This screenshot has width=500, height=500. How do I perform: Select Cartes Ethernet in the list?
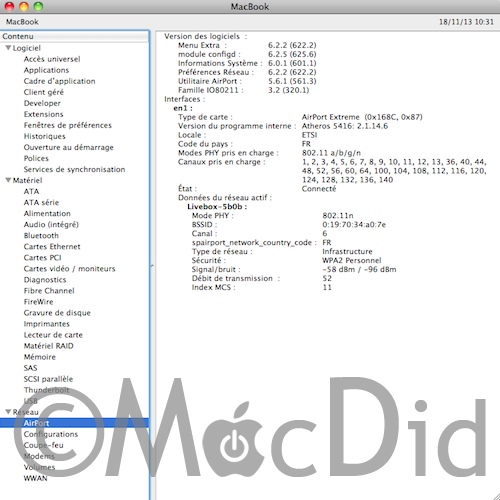click(52, 247)
